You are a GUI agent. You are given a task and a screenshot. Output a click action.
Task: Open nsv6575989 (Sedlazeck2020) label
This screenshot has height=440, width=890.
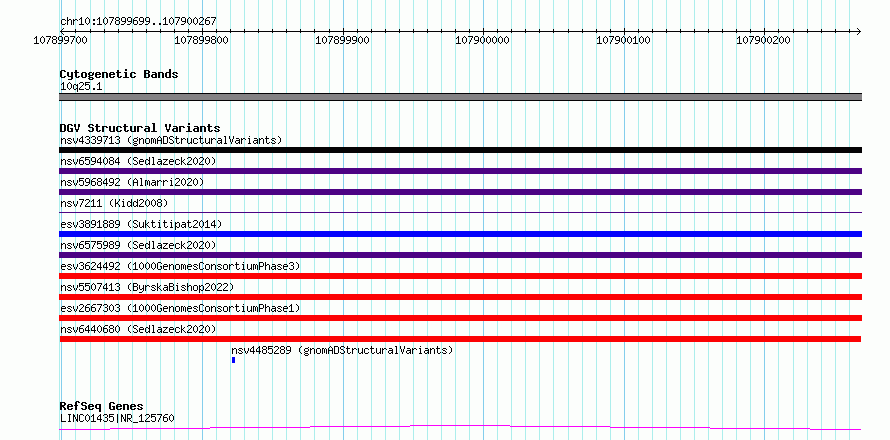tap(138, 245)
